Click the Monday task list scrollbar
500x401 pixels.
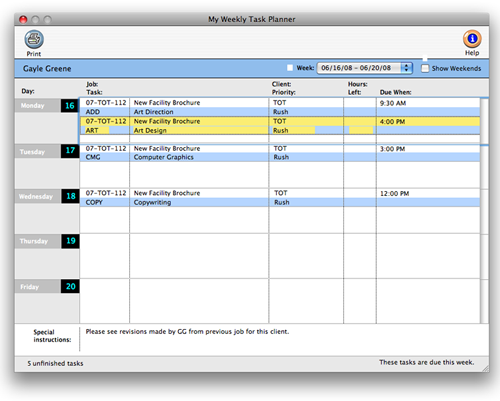484,121
